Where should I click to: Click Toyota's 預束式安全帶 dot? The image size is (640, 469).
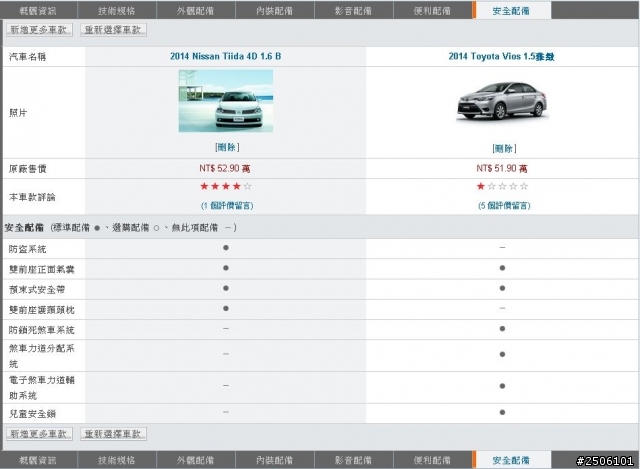pyautogui.click(x=502, y=288)
